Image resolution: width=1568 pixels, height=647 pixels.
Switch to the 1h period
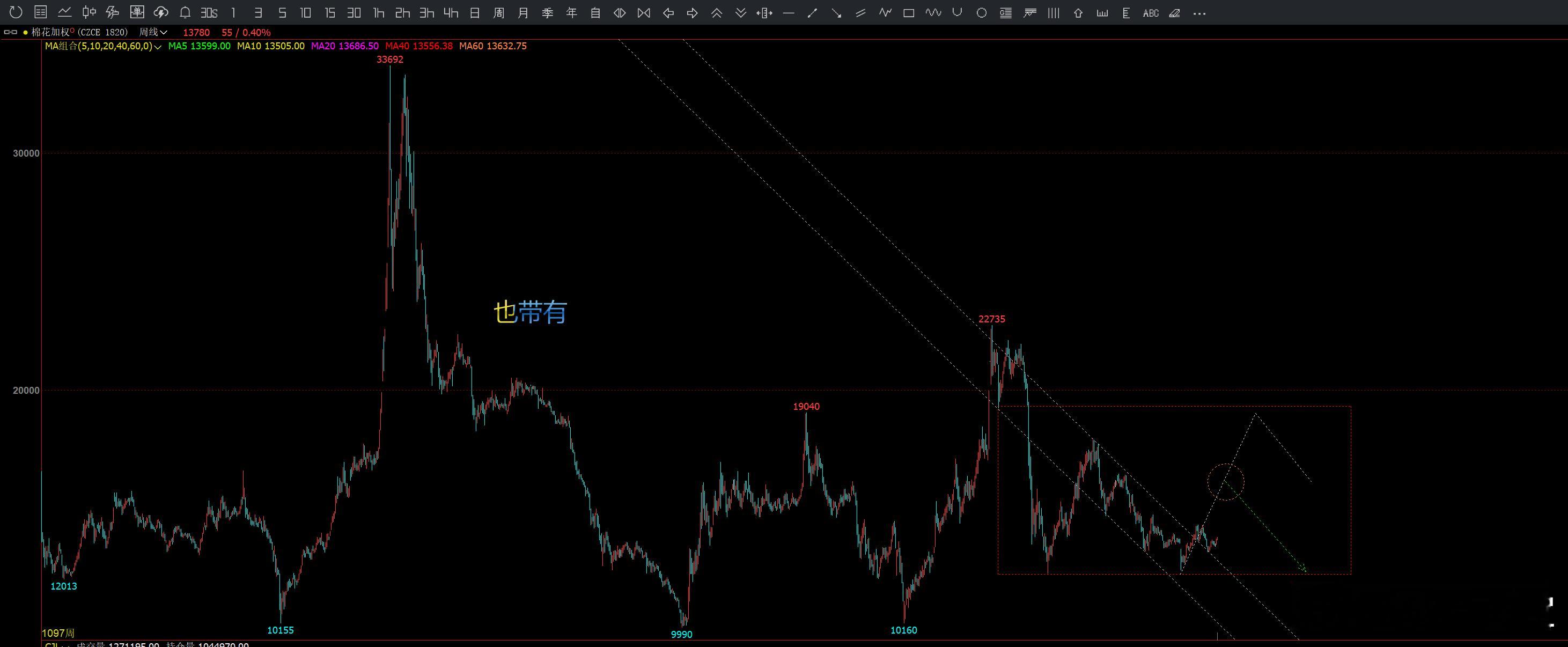coord(379,13)
